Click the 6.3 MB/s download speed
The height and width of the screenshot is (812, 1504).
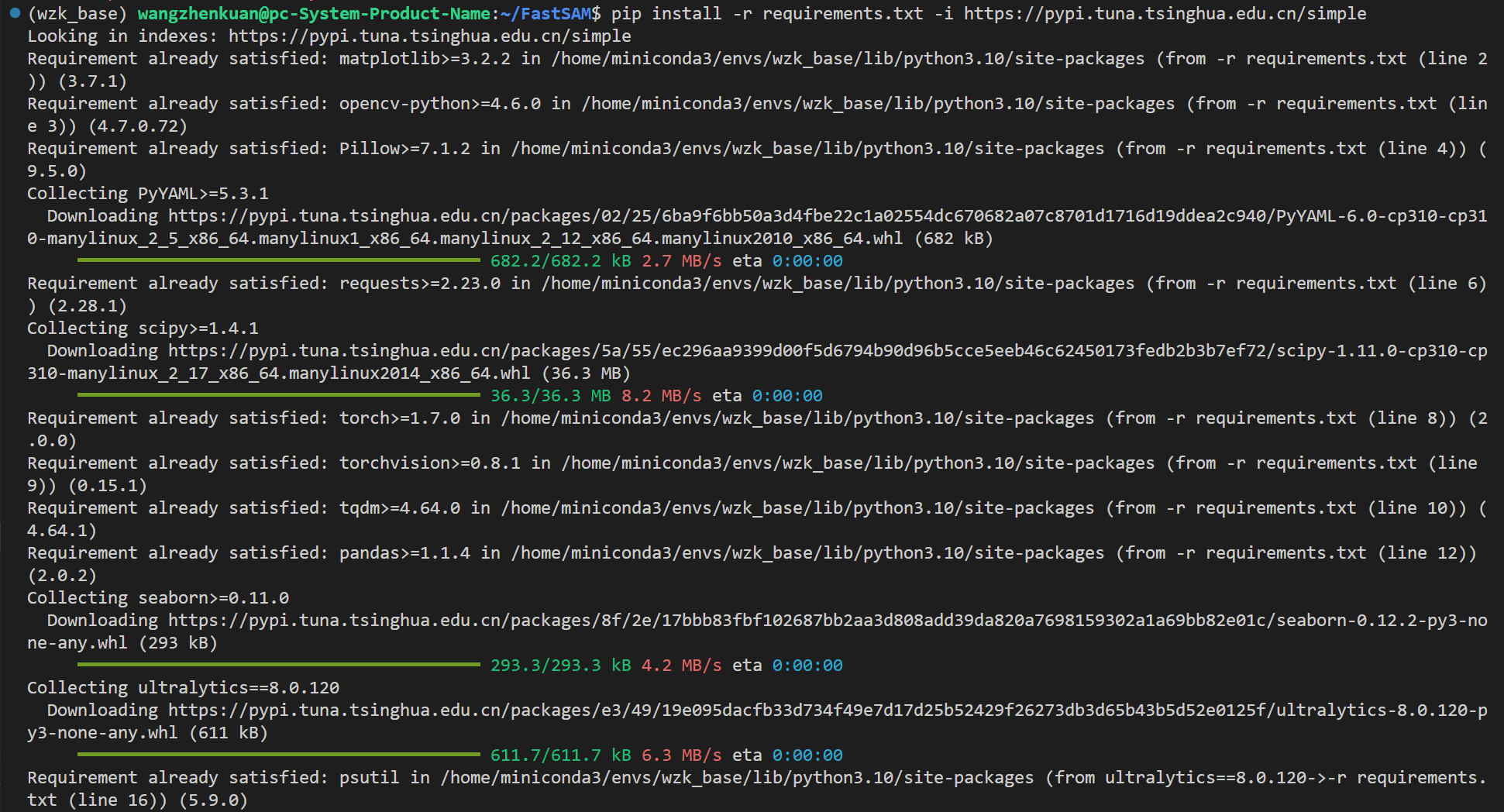click(682, 755)
